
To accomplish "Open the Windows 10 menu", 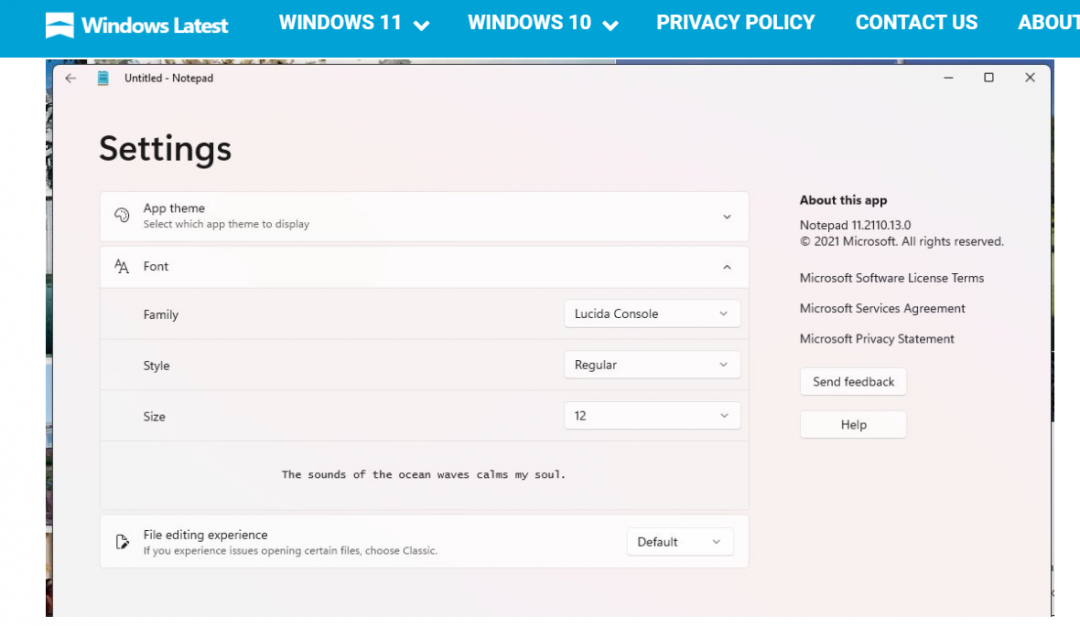I will (542, 23).
